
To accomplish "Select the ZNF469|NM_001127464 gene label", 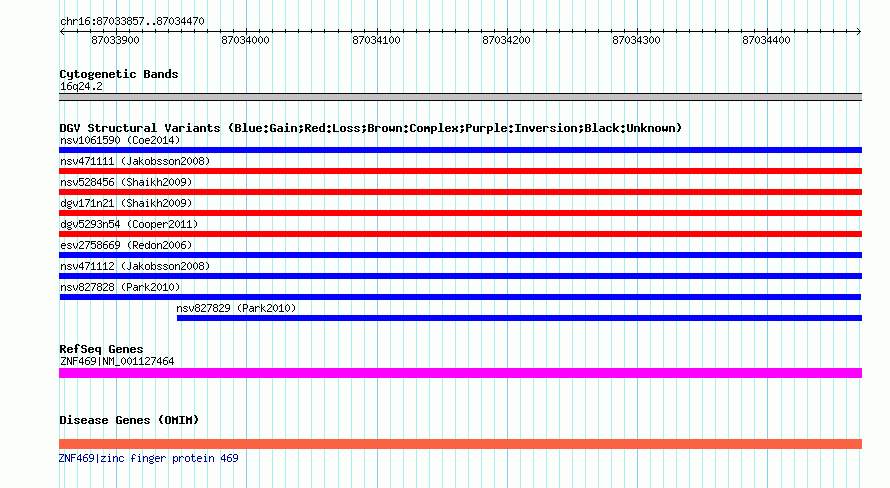I will click(x=117, y=361).
